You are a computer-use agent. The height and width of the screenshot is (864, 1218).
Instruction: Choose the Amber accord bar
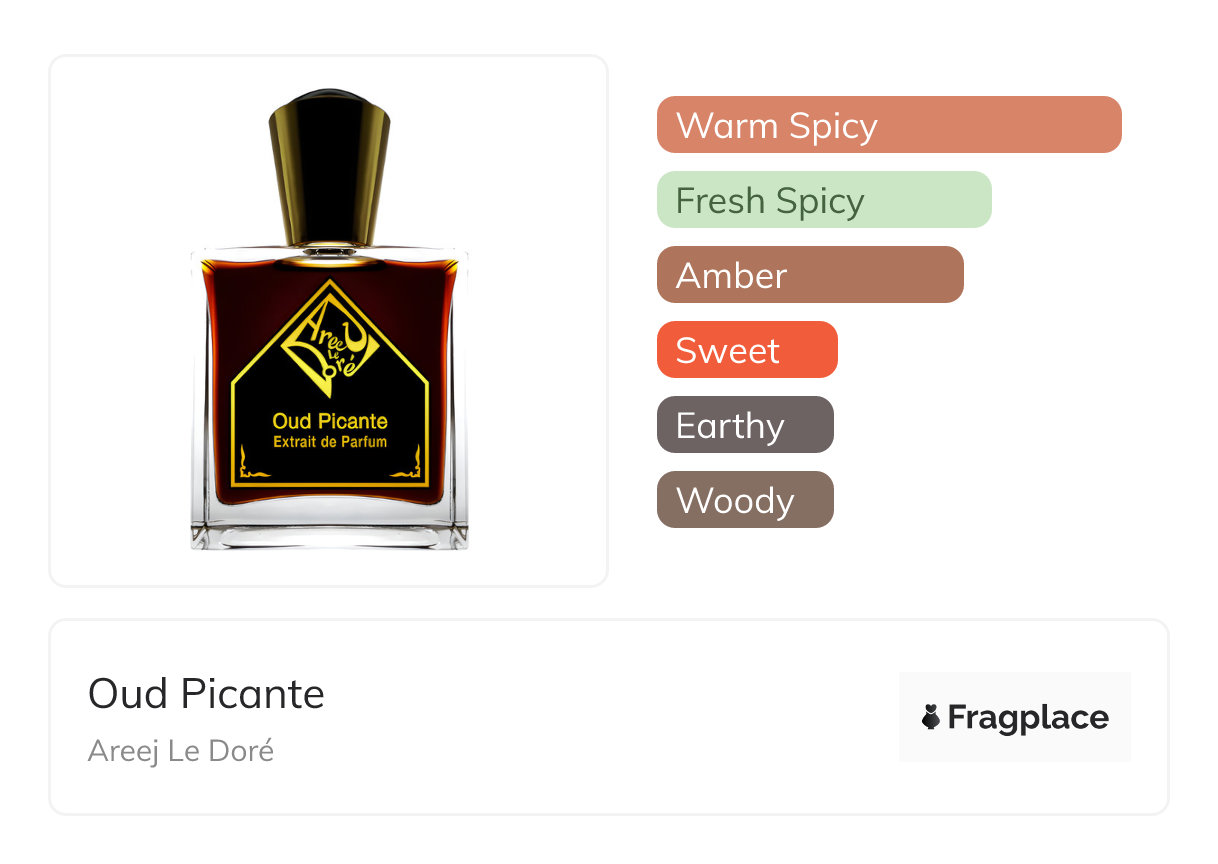(x=810, y=275)
